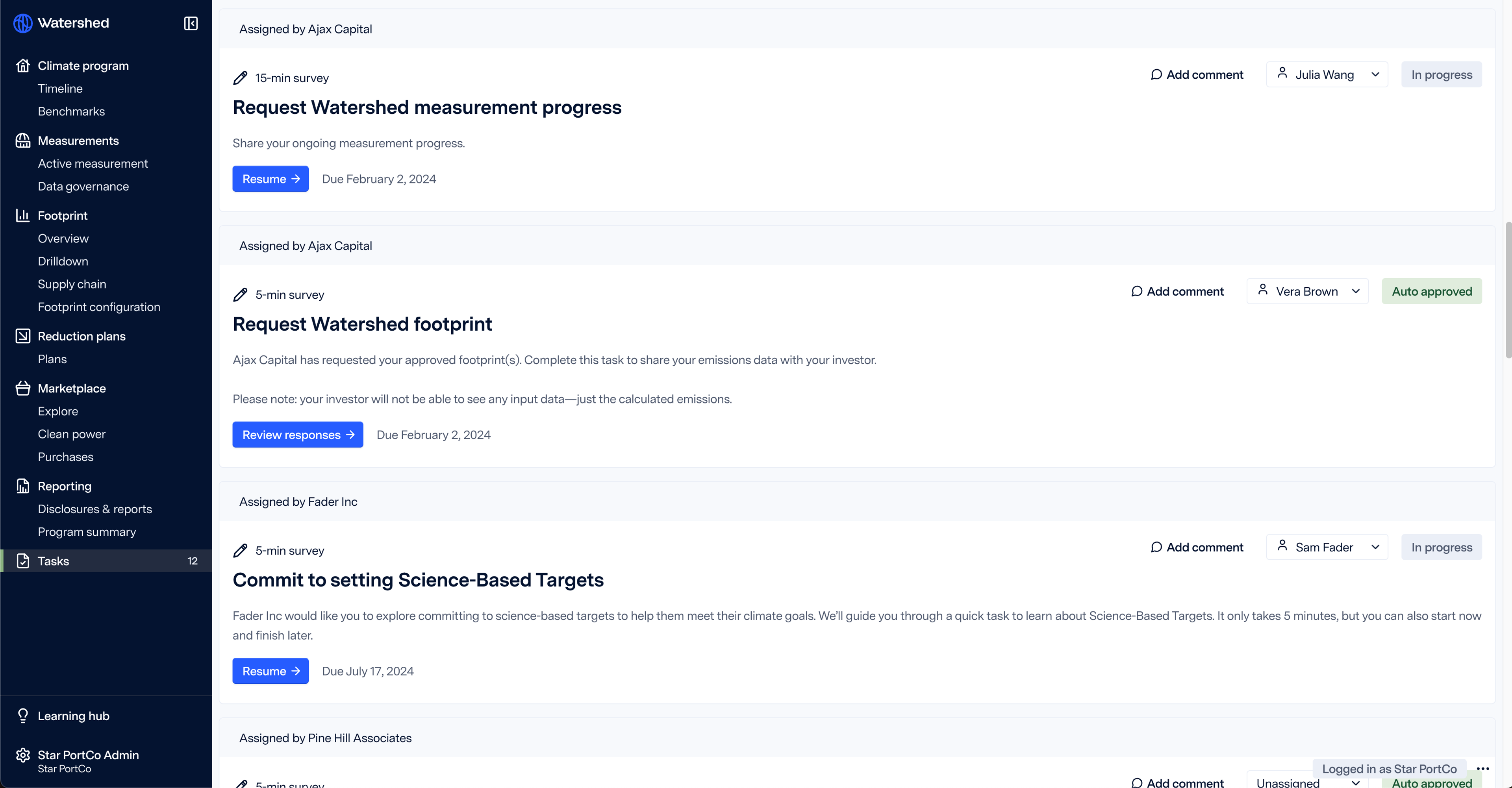Click Resume on Watershed measurement progress task

[x=270, y=179]
